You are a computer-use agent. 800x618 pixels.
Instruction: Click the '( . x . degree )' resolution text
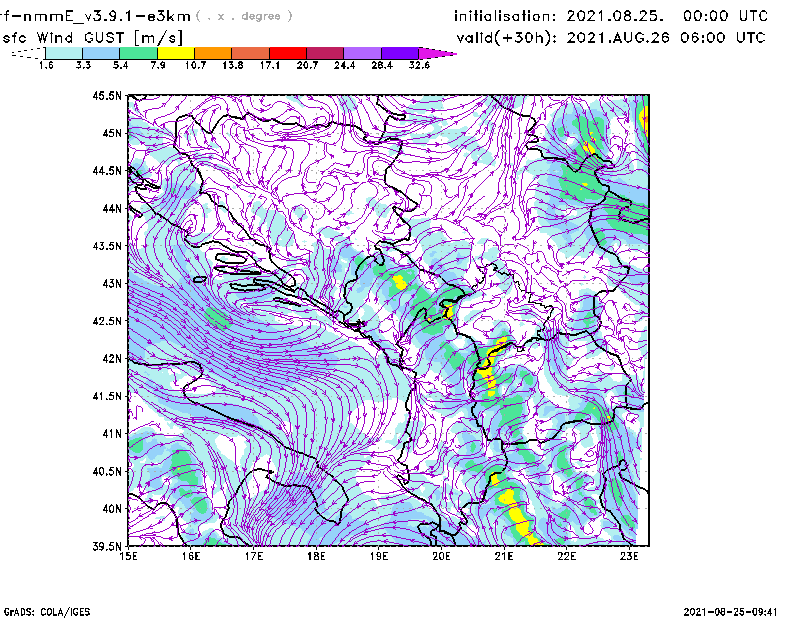pyautogui.click(x=244, y=16)
